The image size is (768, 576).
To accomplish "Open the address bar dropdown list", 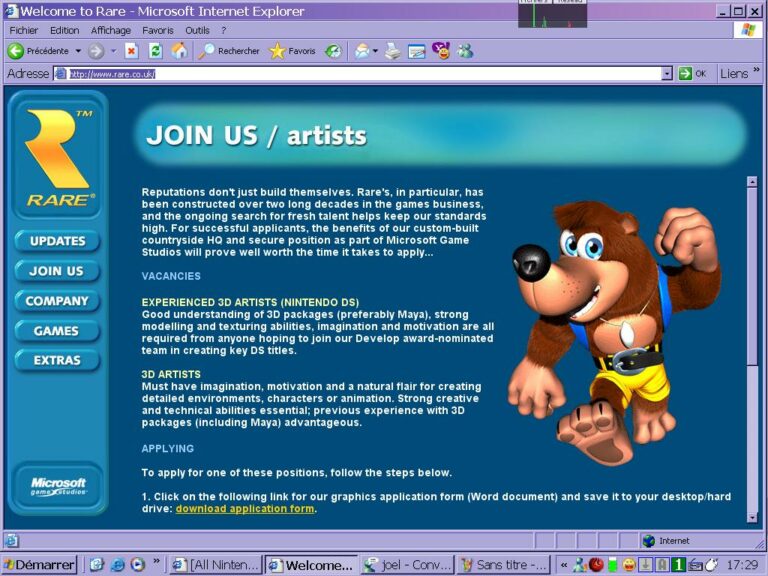I will tap(667, 74).
